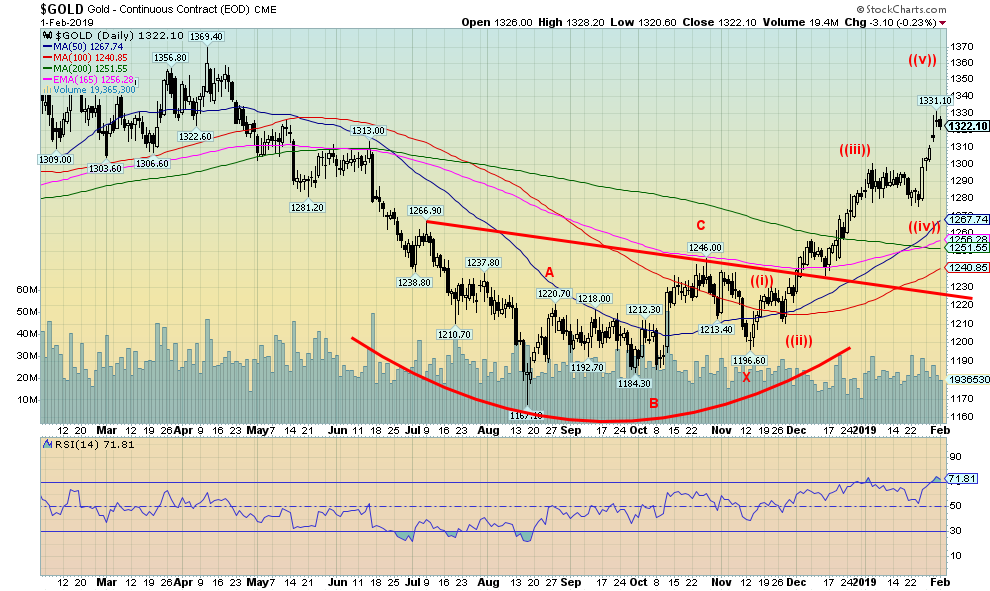This screenshot has width=990, height=591.
Task: Select the red wave label A
Action: point(549,271)
